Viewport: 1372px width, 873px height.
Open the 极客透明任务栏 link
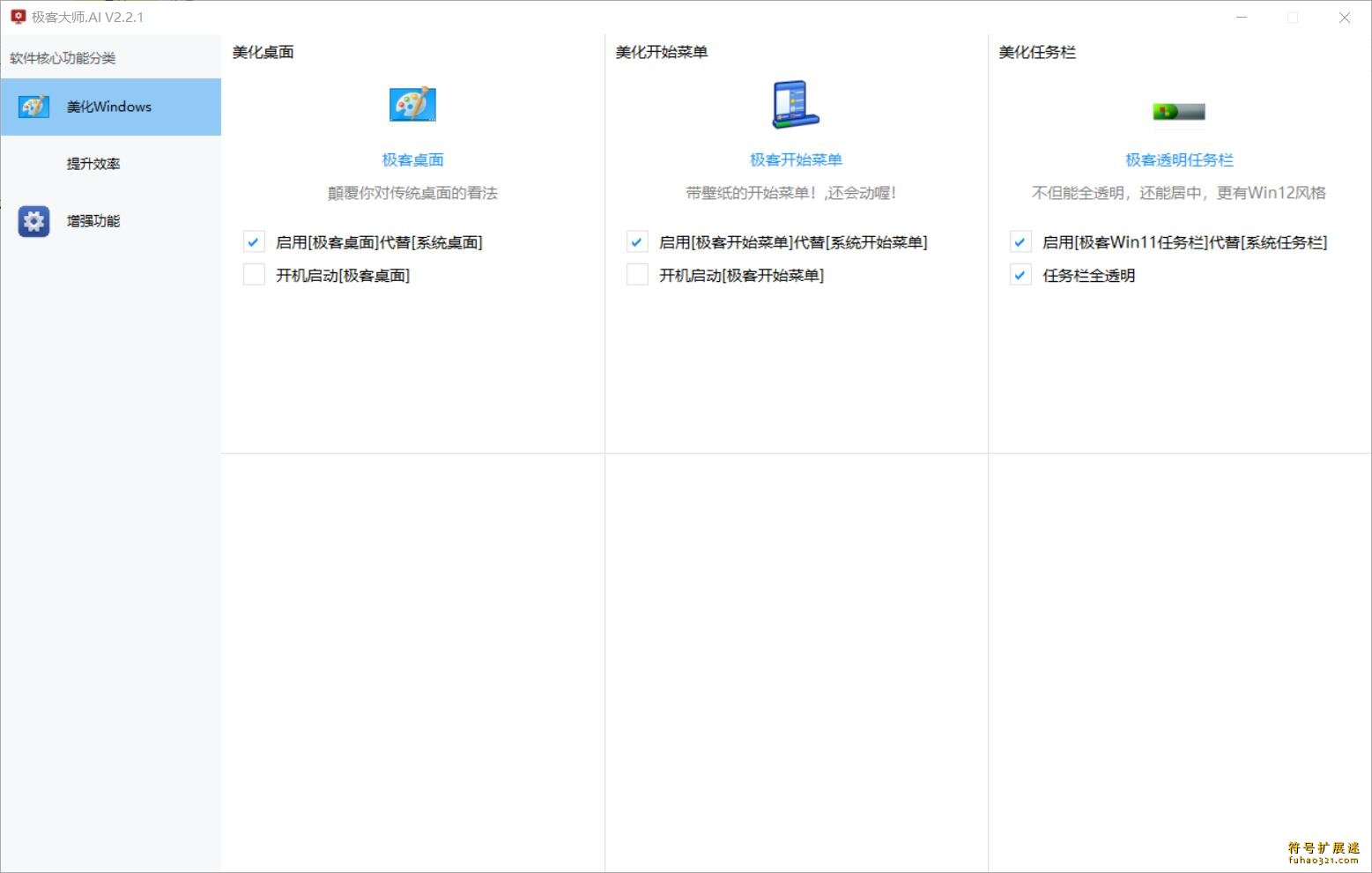coord(1178,159)
